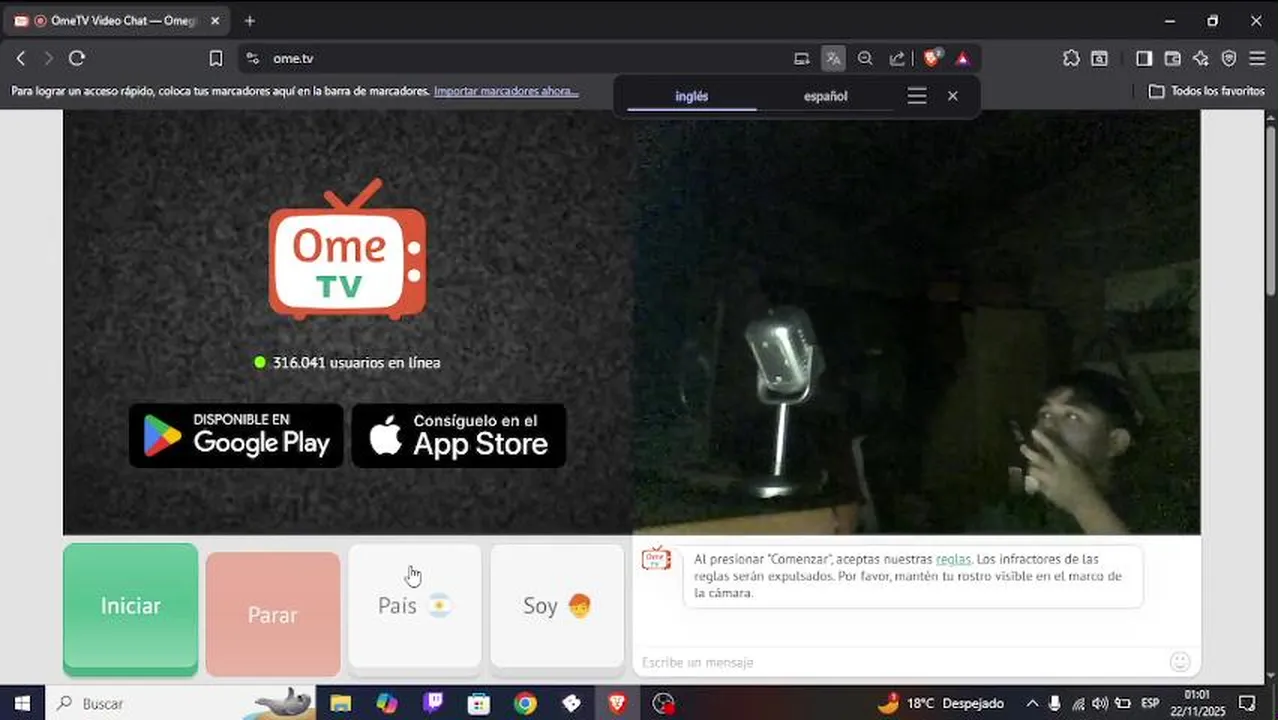The image size is (1278, 720).
Task: Open site settings icon in address bar
Action: (x=252, y=58)
